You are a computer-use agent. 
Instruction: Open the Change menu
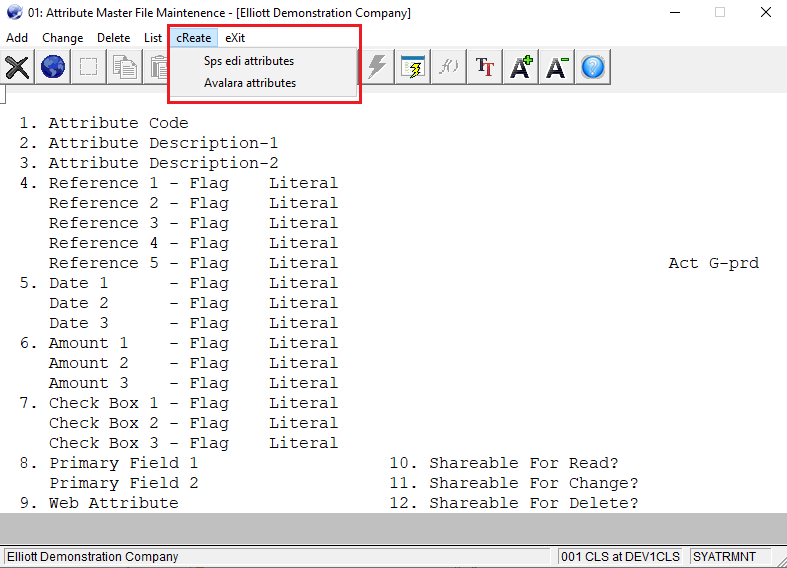pos(63,37)
